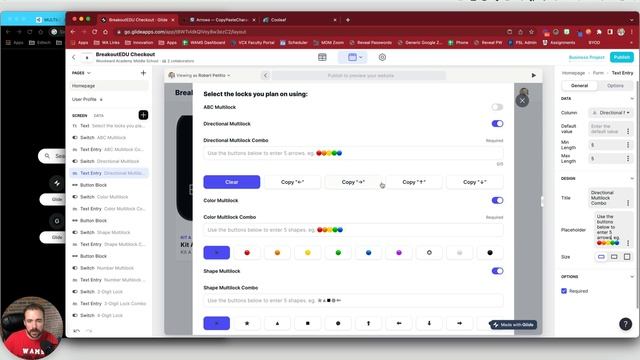Image resolution: width=640 pixels, height=360 pixels.
Task: Go back with top-left Glide arrow
Action: tap(73, 58)
